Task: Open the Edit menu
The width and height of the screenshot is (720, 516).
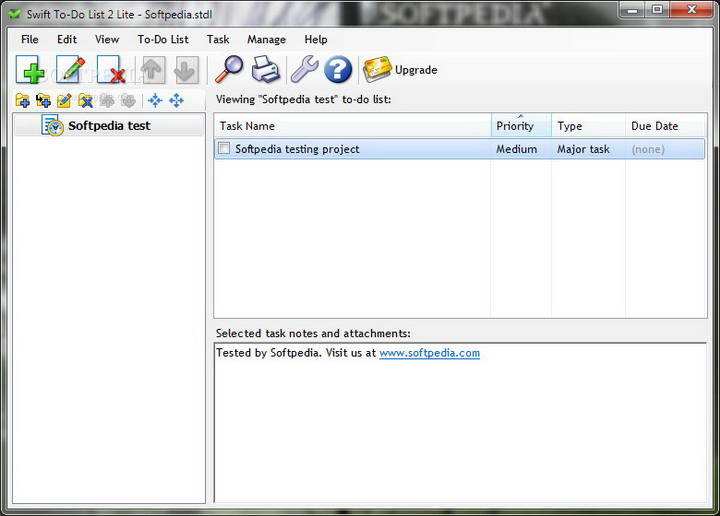Action: [x=67, y=39]
